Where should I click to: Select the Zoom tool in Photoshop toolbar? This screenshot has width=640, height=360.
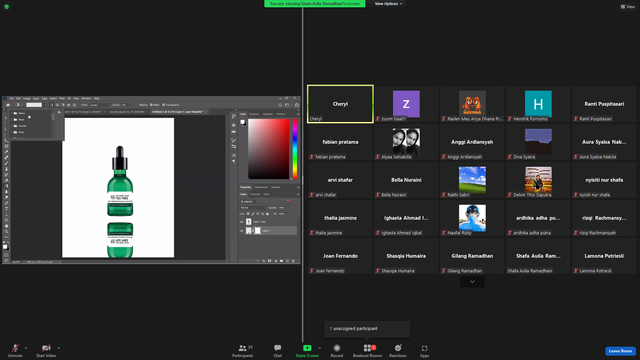click(6, 231)
